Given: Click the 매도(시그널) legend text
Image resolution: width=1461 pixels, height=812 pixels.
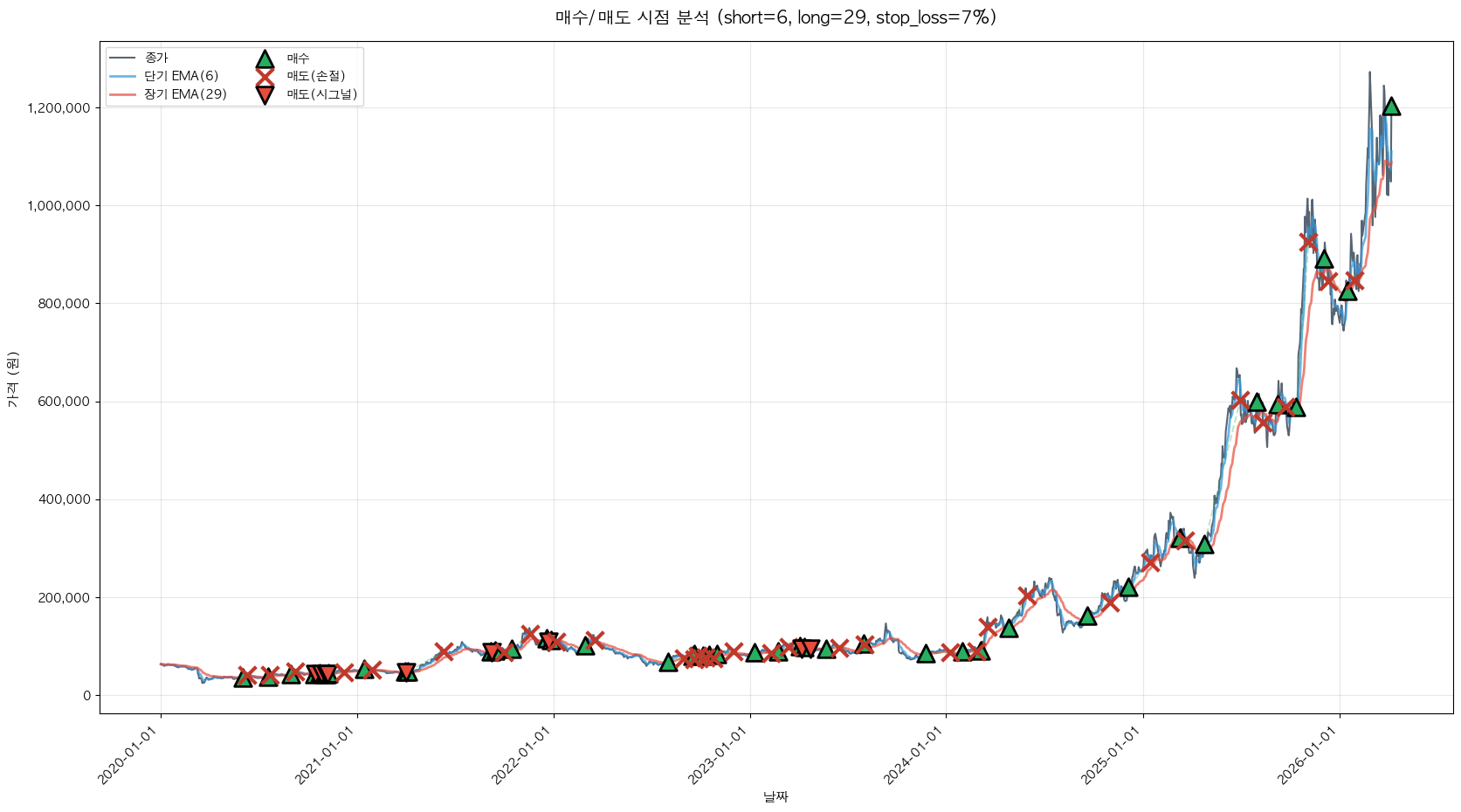Looking at the screenshot, I should tap(321, 94).
